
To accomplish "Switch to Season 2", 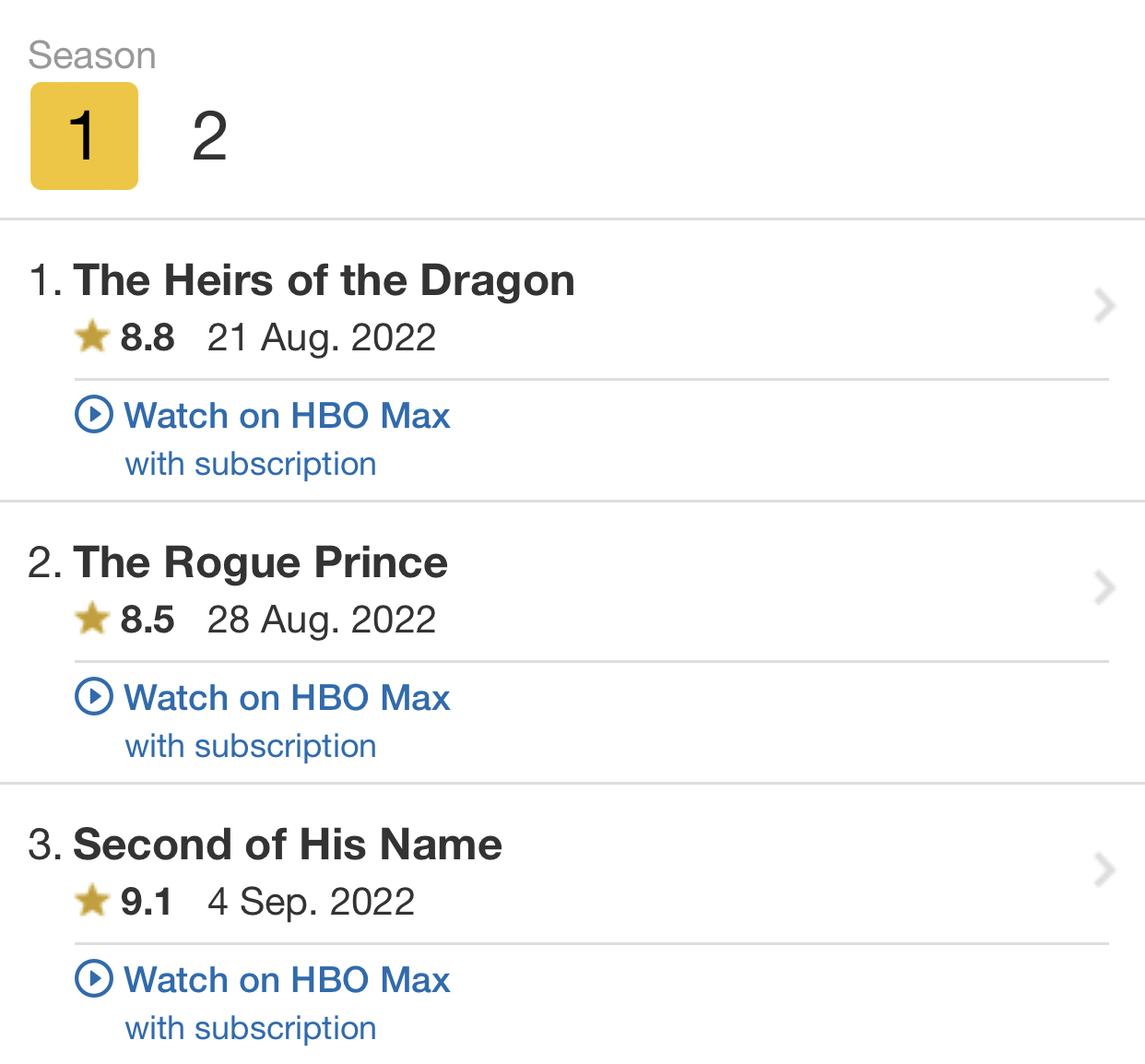I will (209, 136).
